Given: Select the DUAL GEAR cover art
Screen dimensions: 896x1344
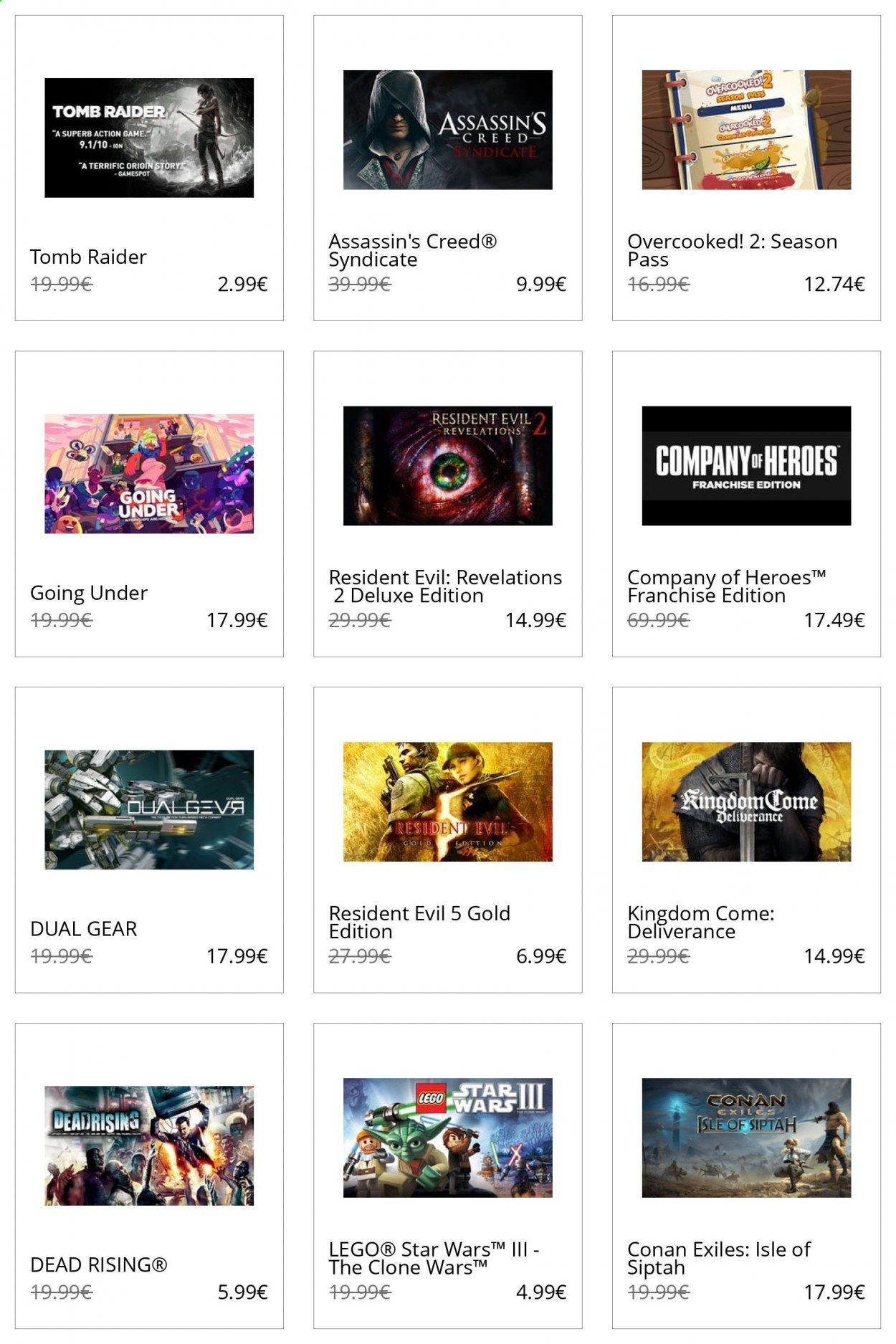Looking at the screenshot, I should 149,809.
